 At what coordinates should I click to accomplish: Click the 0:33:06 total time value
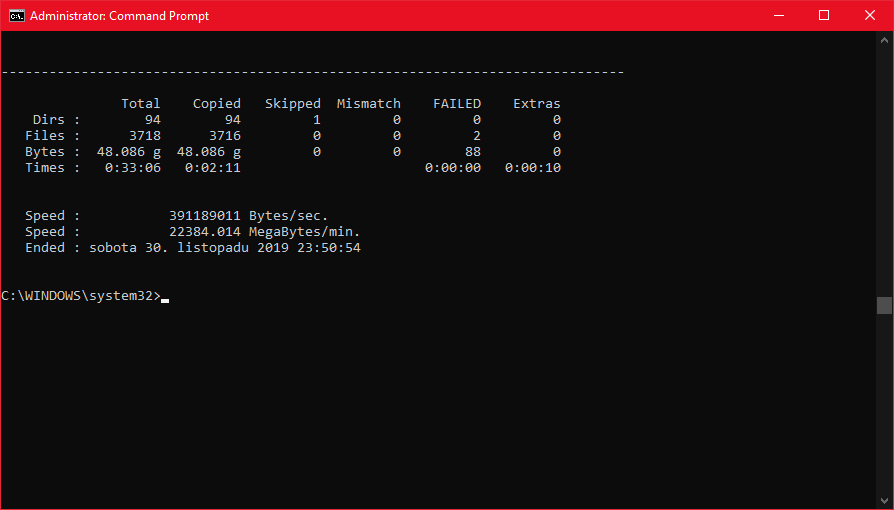(133, 168)
